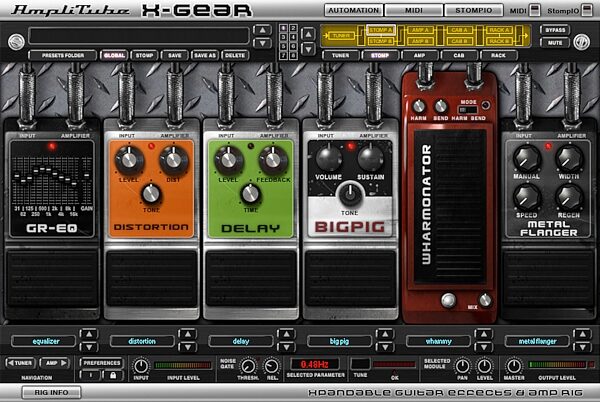Click the Input gain knob
The image size is (600, 402).
[140, 366]
